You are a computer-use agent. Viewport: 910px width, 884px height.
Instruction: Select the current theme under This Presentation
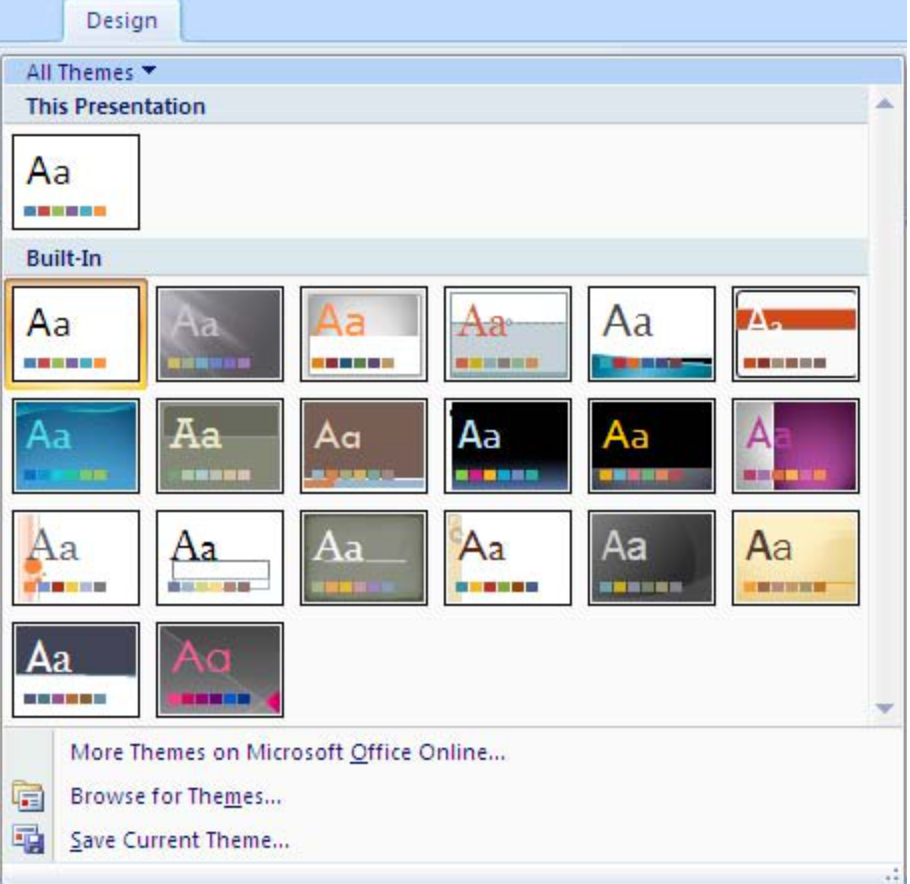click(x=76, y=182)
